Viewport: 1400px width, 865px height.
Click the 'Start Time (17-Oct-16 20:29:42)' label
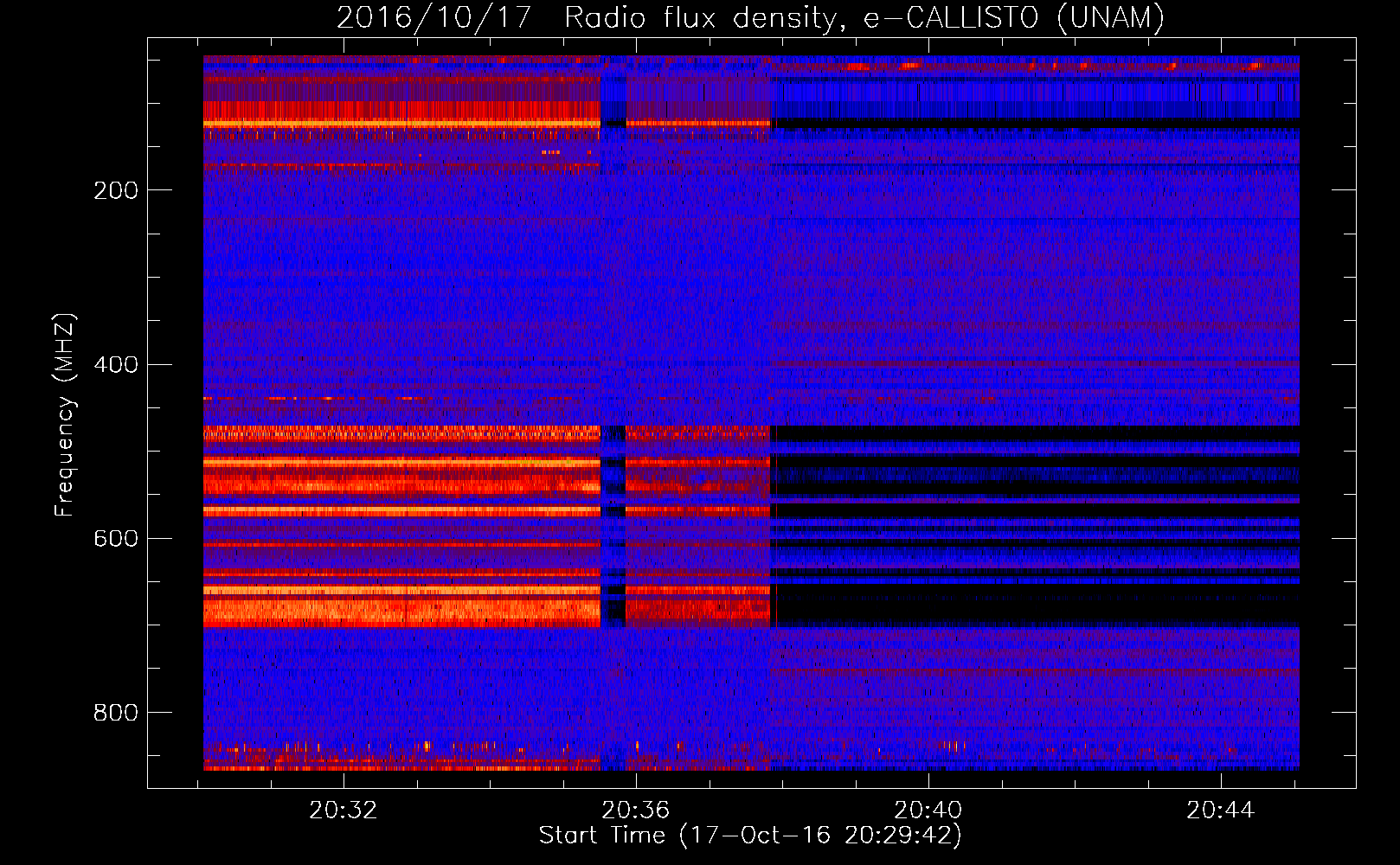[x=750, y=836]
